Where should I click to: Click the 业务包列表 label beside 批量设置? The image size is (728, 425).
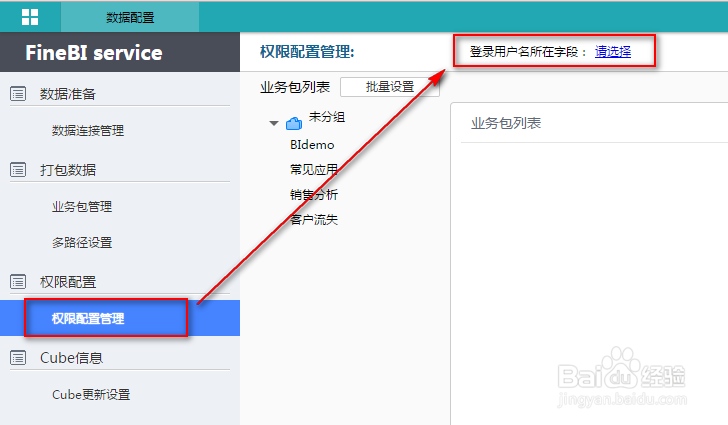click(x=295, y=87)
